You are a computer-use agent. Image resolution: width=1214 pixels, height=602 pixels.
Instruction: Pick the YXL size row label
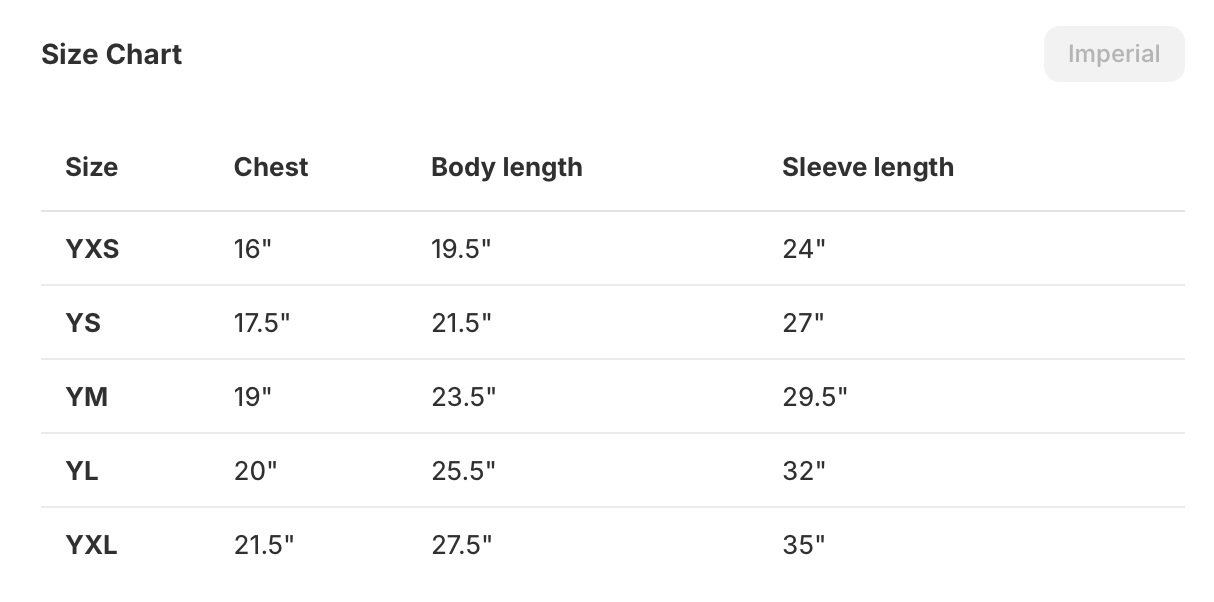point(91,545)
